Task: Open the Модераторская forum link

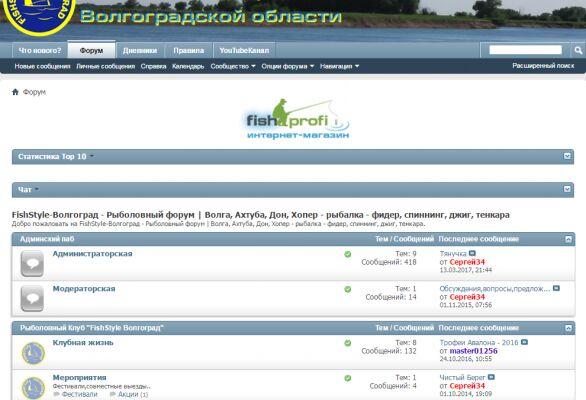Action: click(x=84, y=289)
